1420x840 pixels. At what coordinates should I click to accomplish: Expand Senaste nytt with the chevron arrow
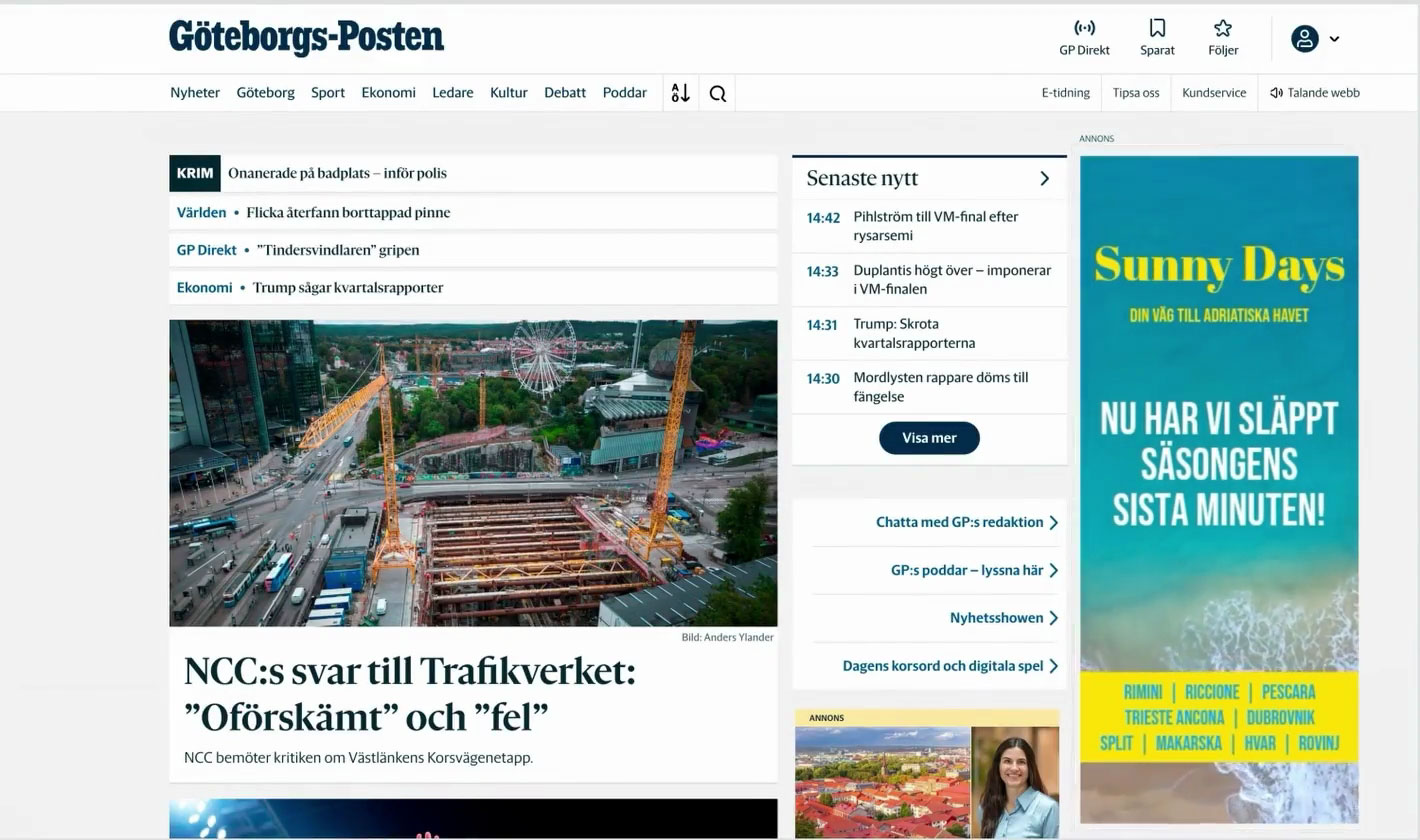(x=1044, y=178)
